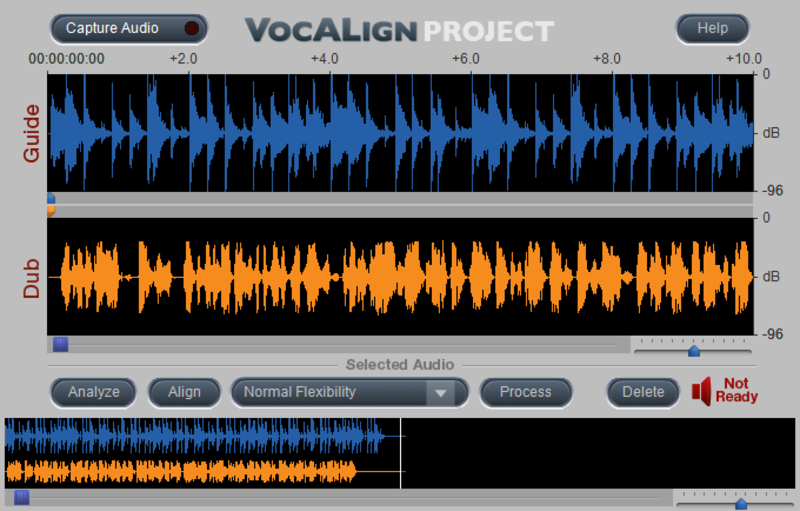The height and width of the screenshot is (511, 800).
Task: Click the white position line in the overview
Action: click(401, 453)
